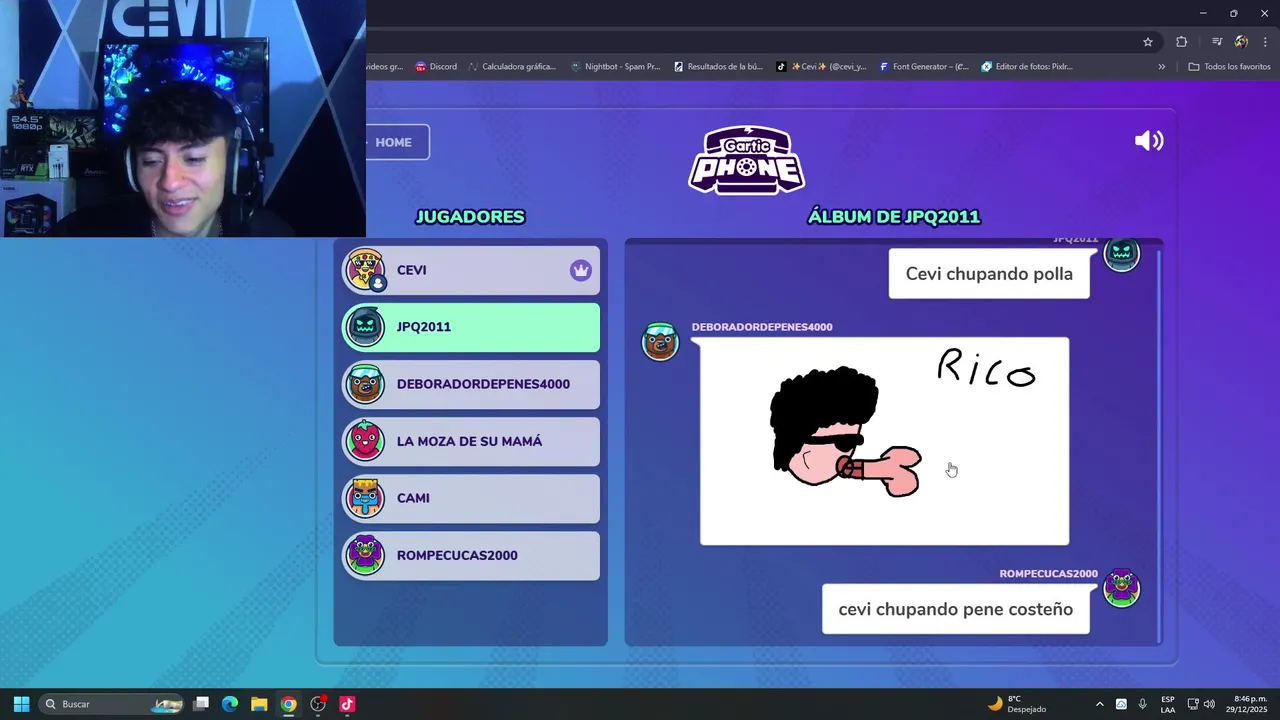
Task: Switch to Google Chrome in the taskbar
Action: [288, 704]
